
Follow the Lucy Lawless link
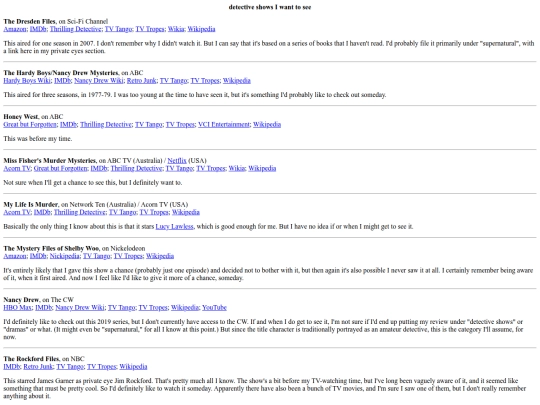pyautogui.click(x=175, y=227)
